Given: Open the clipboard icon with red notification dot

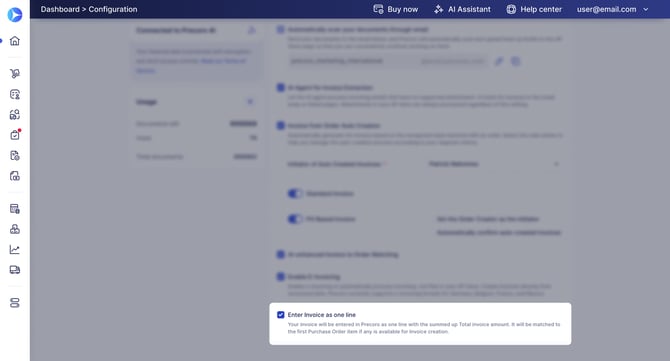Looking at the screenshot, I should tap(15, 135).
